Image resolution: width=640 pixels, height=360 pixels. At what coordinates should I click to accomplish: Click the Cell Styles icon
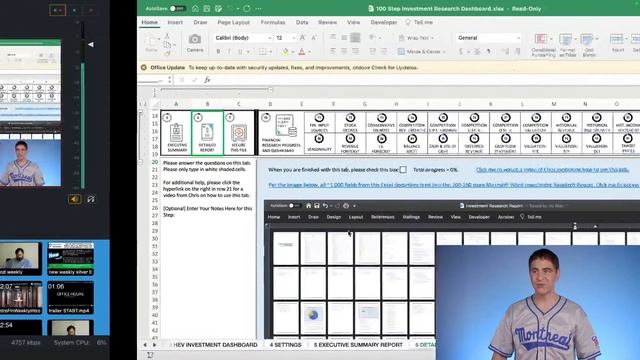(589, 45)
